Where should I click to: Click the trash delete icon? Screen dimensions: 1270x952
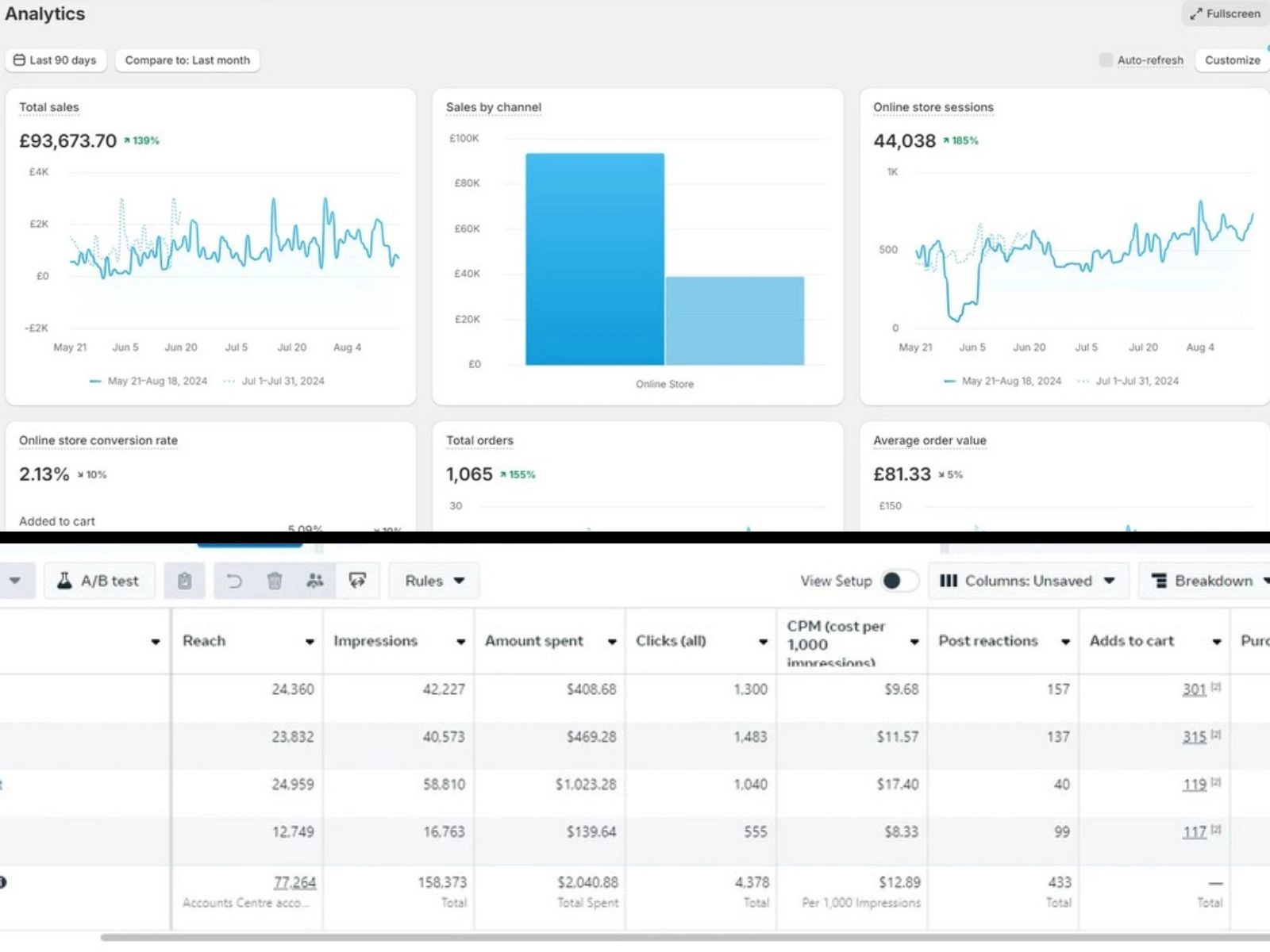click(x=275, y=581)
